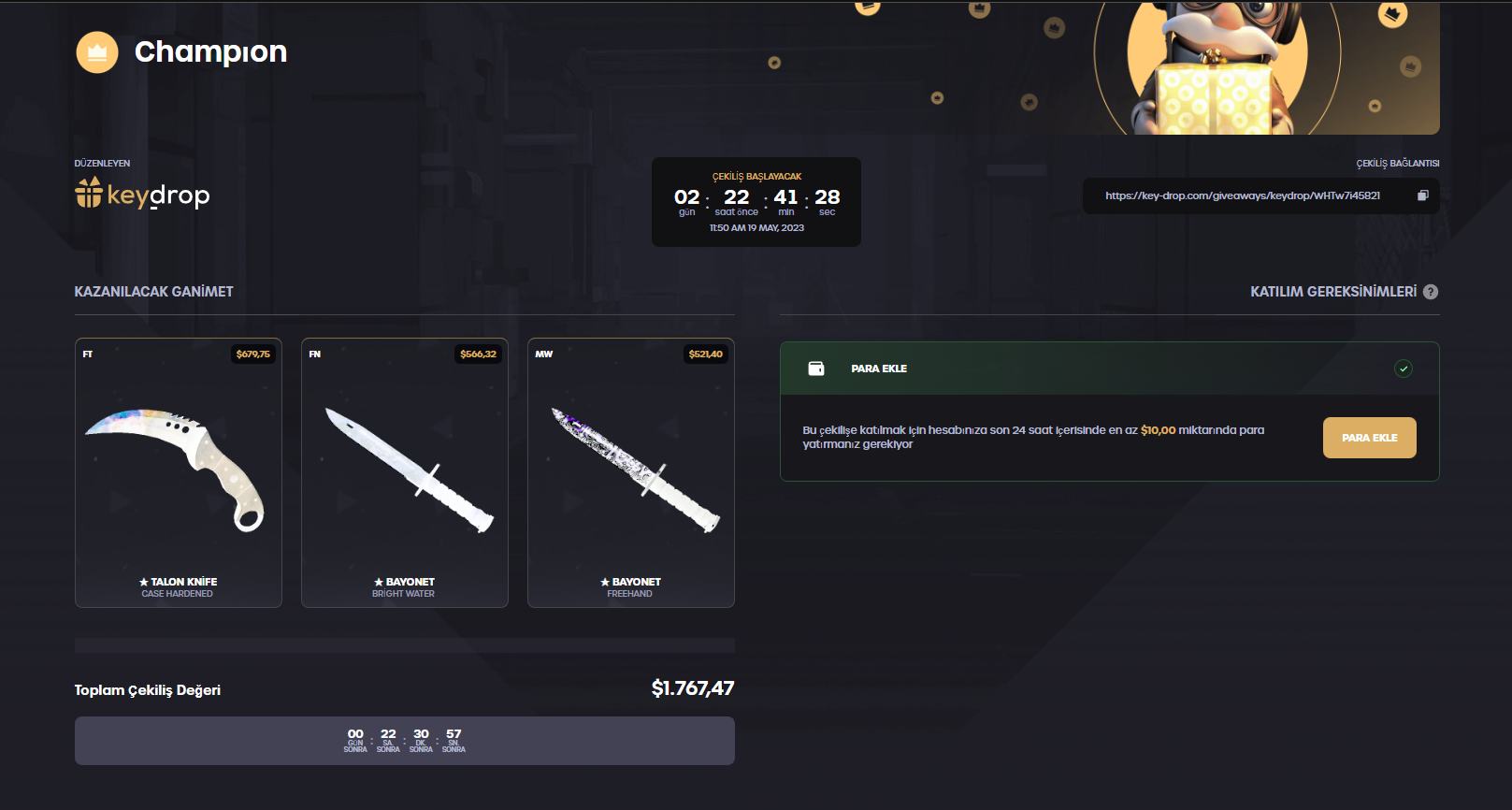Open the Bayonet Bright Water card
Viewport: 1512px width, 810px height.
coord(405,472)
